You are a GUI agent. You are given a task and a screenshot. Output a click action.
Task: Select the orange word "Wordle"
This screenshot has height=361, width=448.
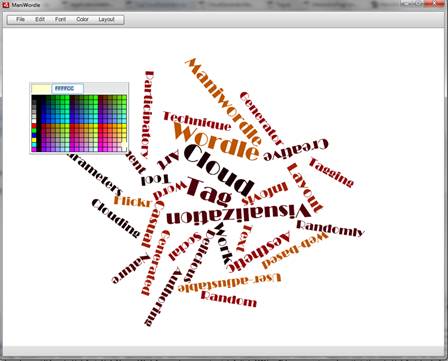[x=216, y=141]
